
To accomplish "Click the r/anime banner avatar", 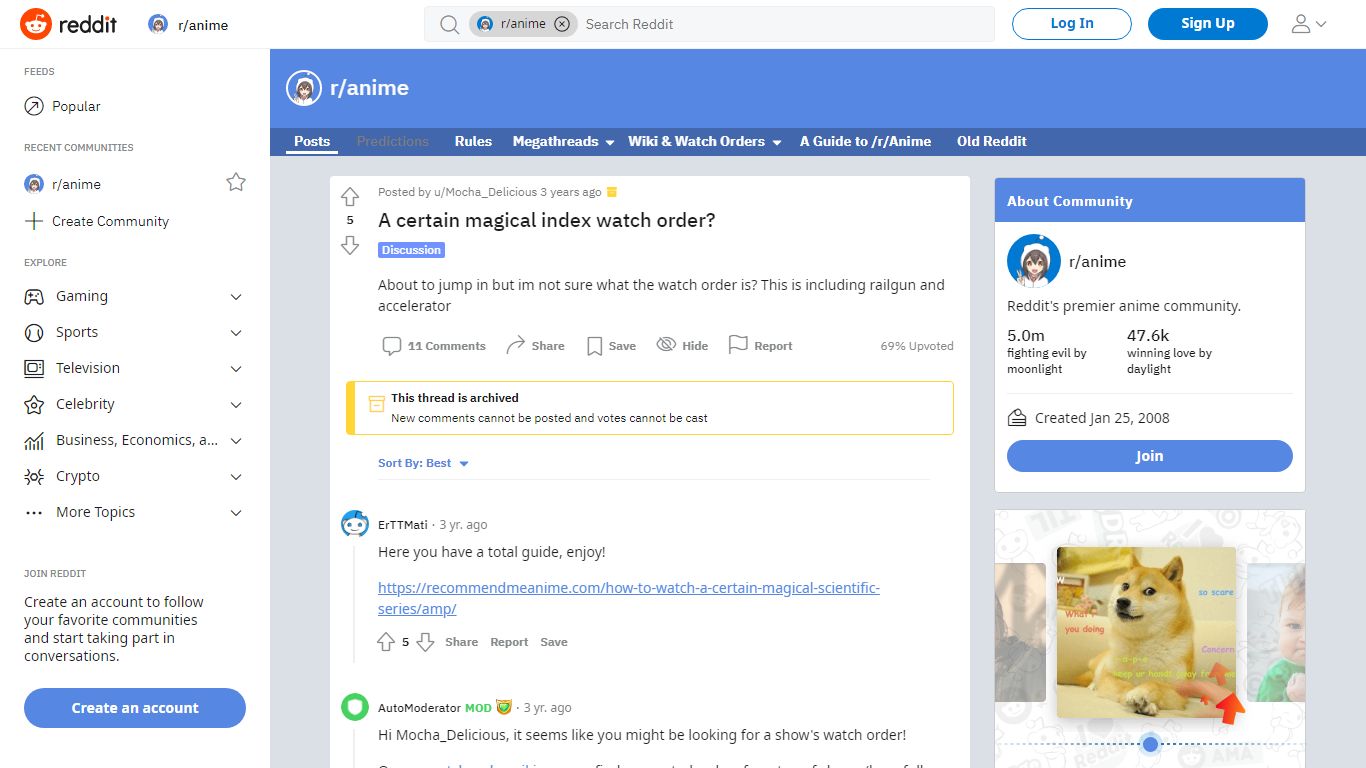I will (304, 88).
